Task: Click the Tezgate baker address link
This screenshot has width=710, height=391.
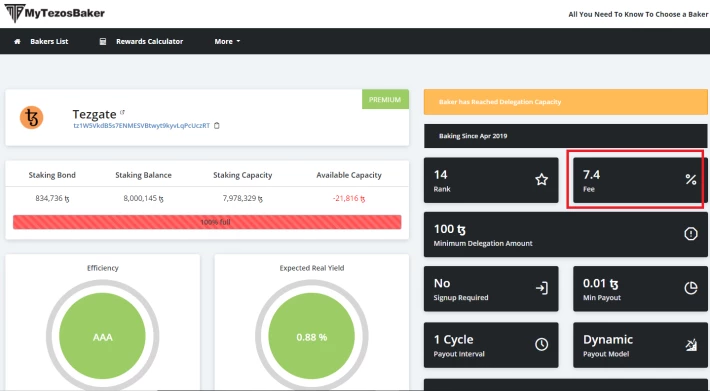Action: (x=142, y=125)
